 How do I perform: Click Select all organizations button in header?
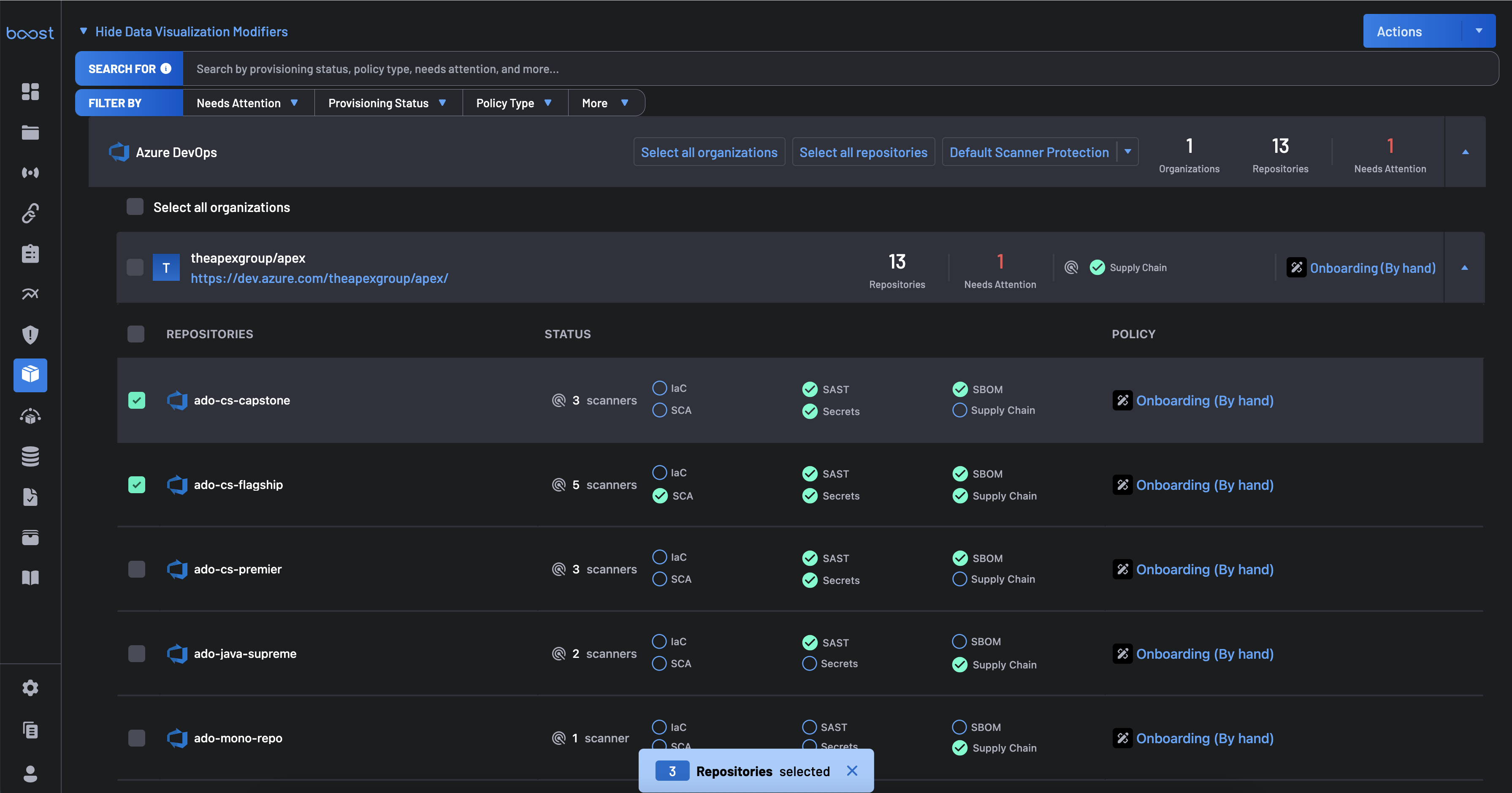[x=709, y=152]
